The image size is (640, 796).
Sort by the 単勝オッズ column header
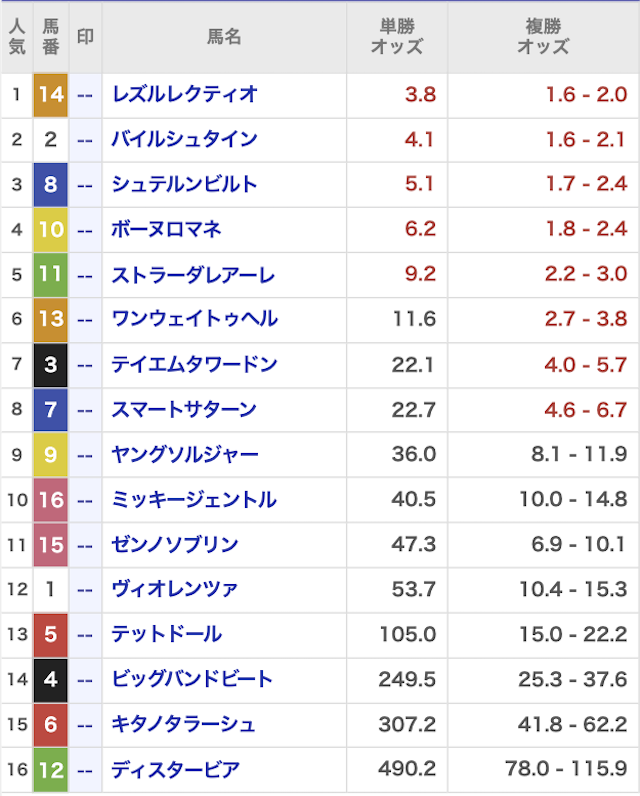tap(396, 37)
